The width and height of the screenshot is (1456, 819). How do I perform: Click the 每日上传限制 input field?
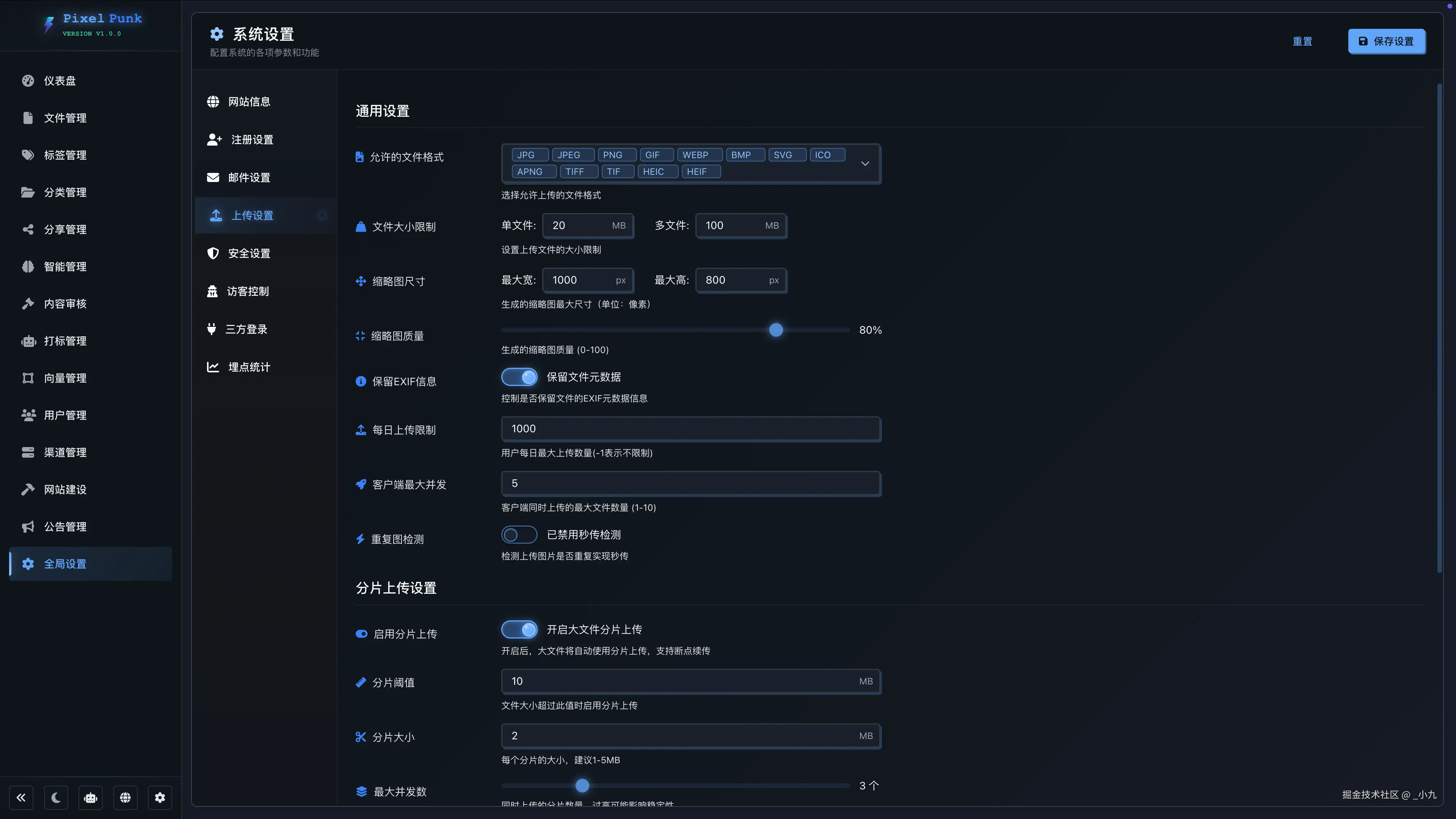point(691,429)
